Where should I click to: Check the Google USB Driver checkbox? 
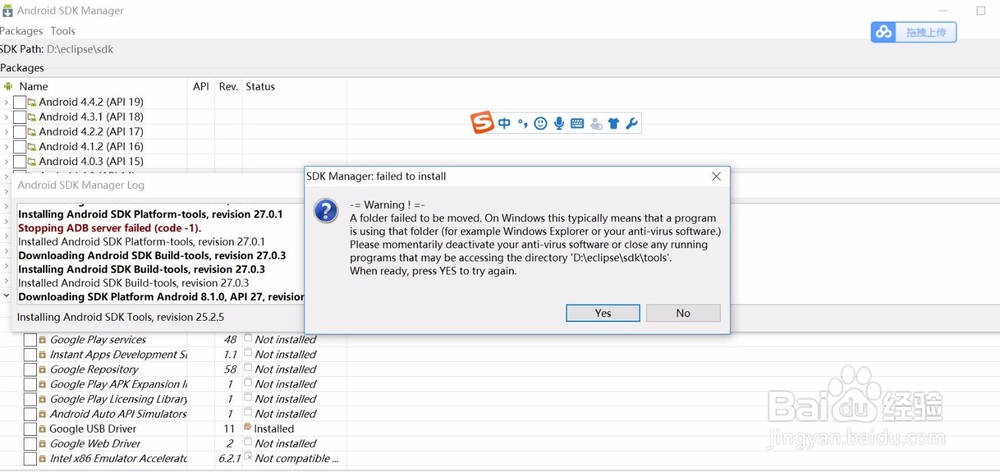[30, 429]
